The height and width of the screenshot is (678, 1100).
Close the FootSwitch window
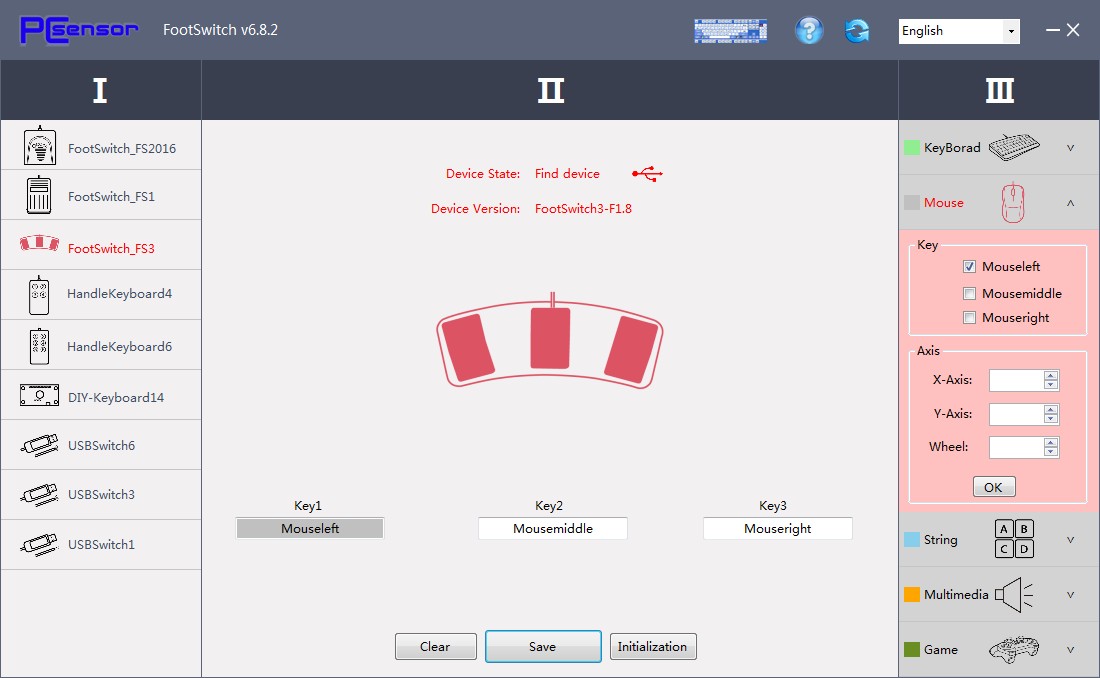pos(1073,30)
